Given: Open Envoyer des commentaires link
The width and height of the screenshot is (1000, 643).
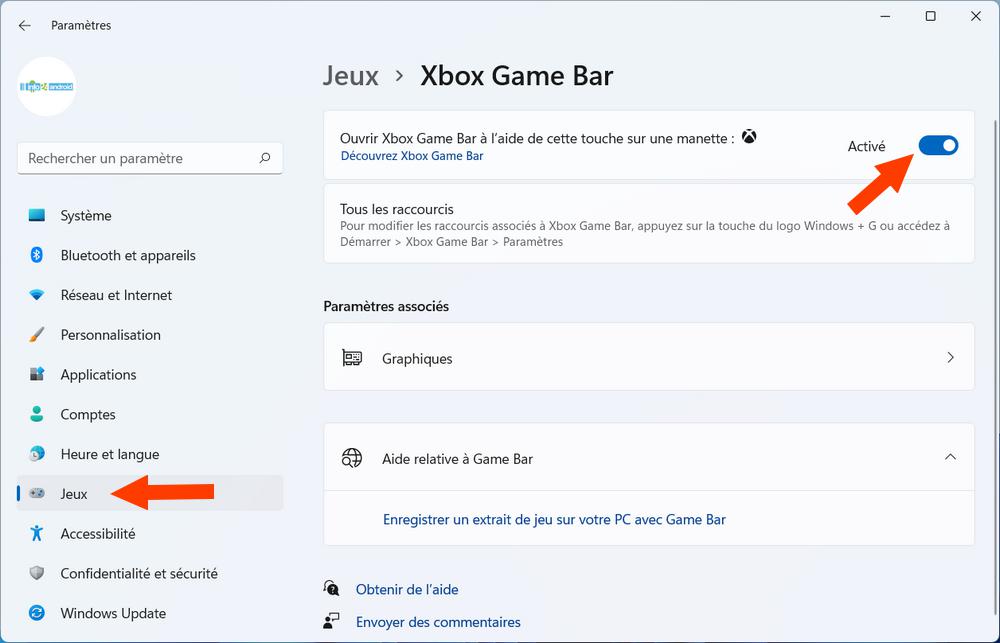Looking at the screenshot, I should tap(438, 622).
